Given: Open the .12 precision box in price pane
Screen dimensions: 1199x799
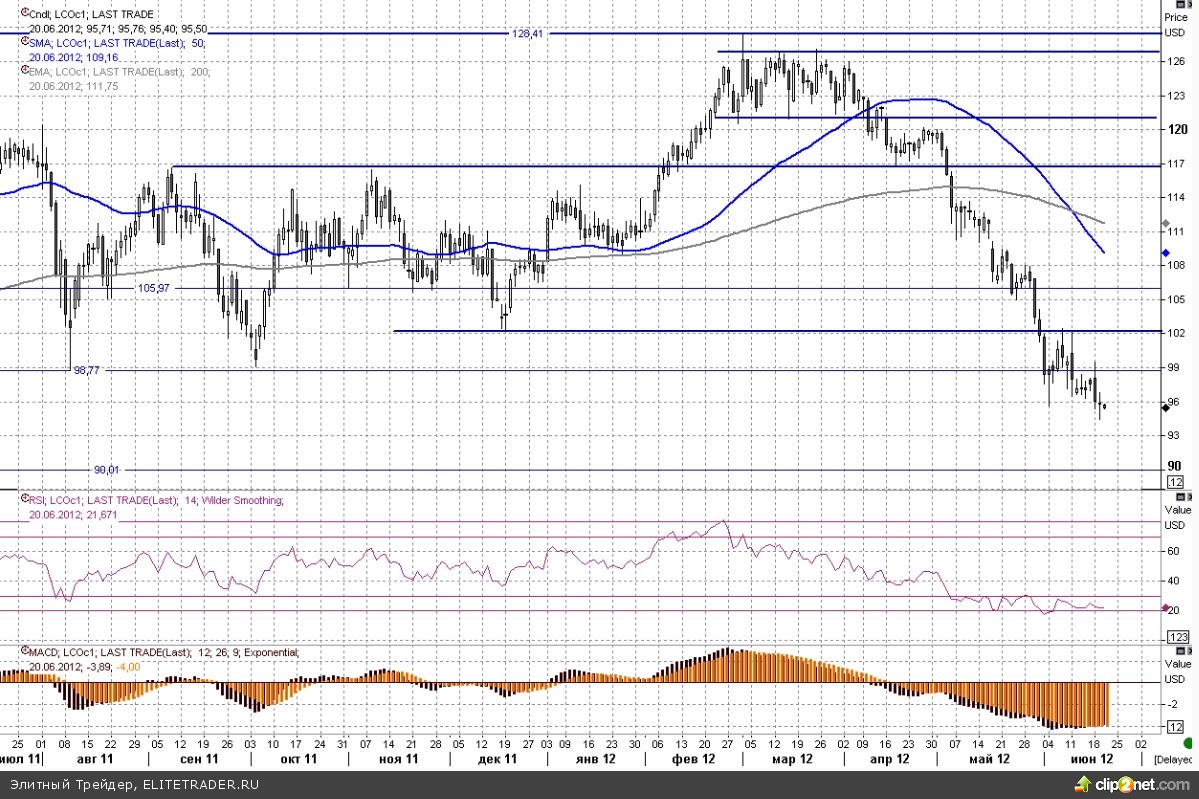Looking at the screenshot, I should pyautogui.click(x=1177, y=483).
